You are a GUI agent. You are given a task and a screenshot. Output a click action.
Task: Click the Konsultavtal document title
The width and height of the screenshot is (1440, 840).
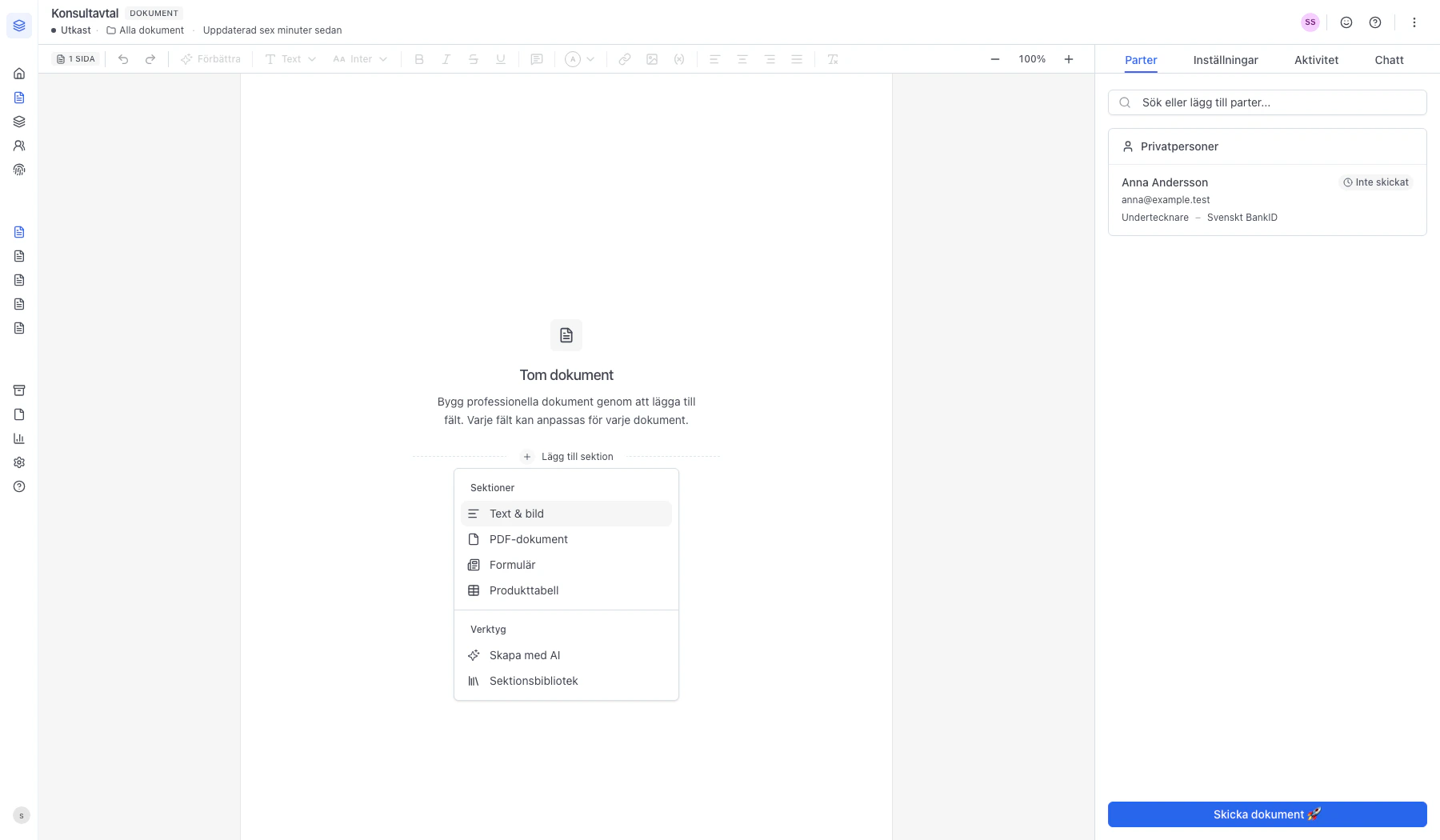pos(85,13)
